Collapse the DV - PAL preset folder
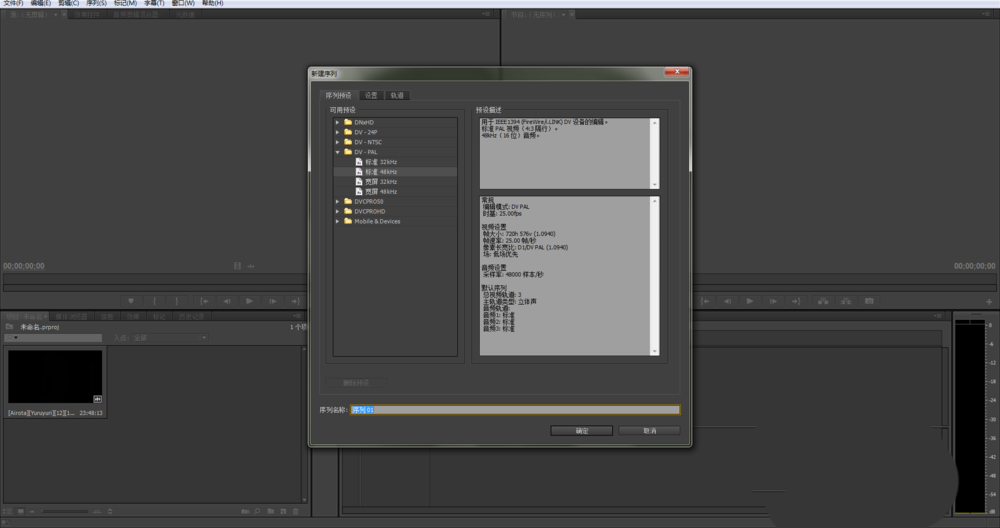Image resolution: width=1000 pixels, height=528 pixels. 337,152
